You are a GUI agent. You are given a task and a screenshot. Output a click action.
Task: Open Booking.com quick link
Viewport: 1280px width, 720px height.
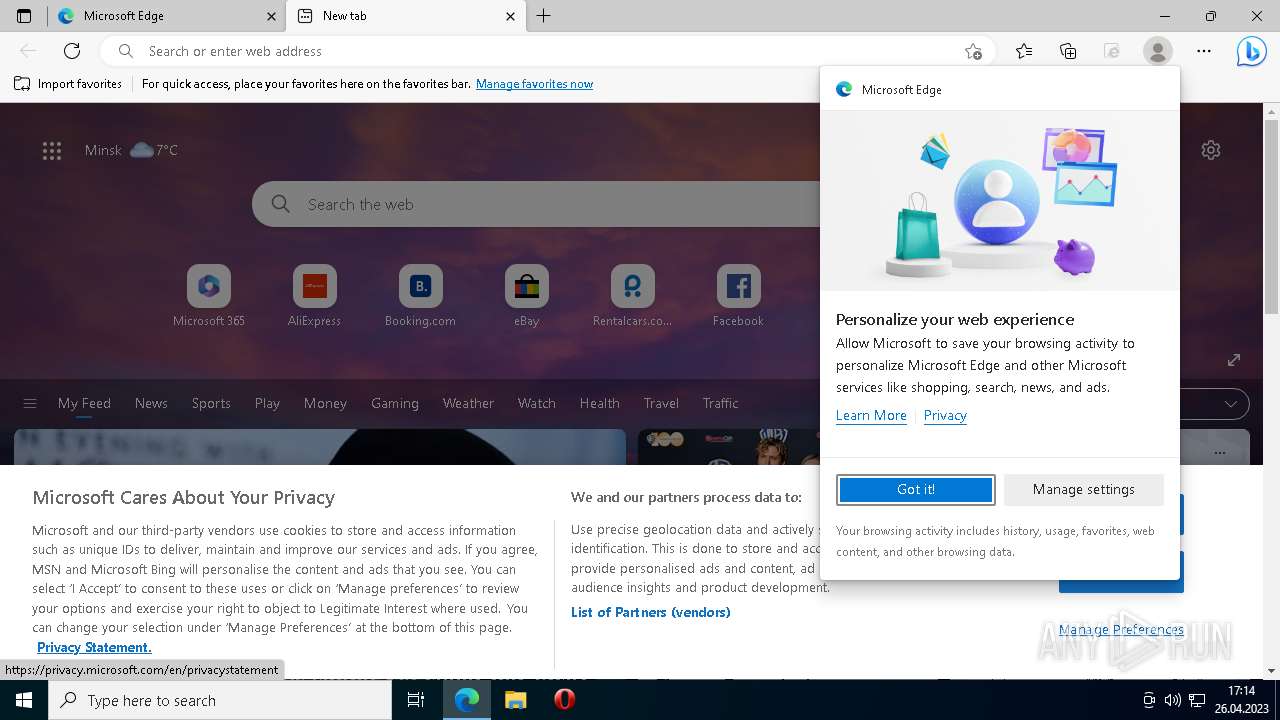click(x=420, y=296)
